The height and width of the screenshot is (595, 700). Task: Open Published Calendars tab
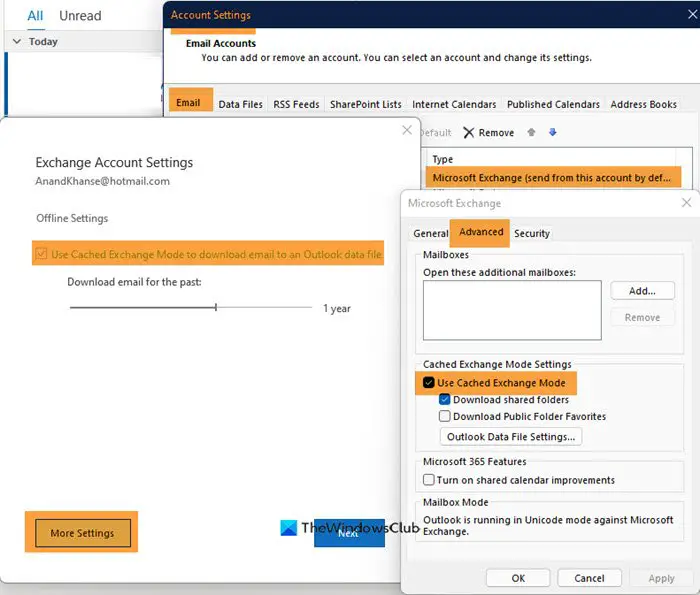(x=553, y=104)
